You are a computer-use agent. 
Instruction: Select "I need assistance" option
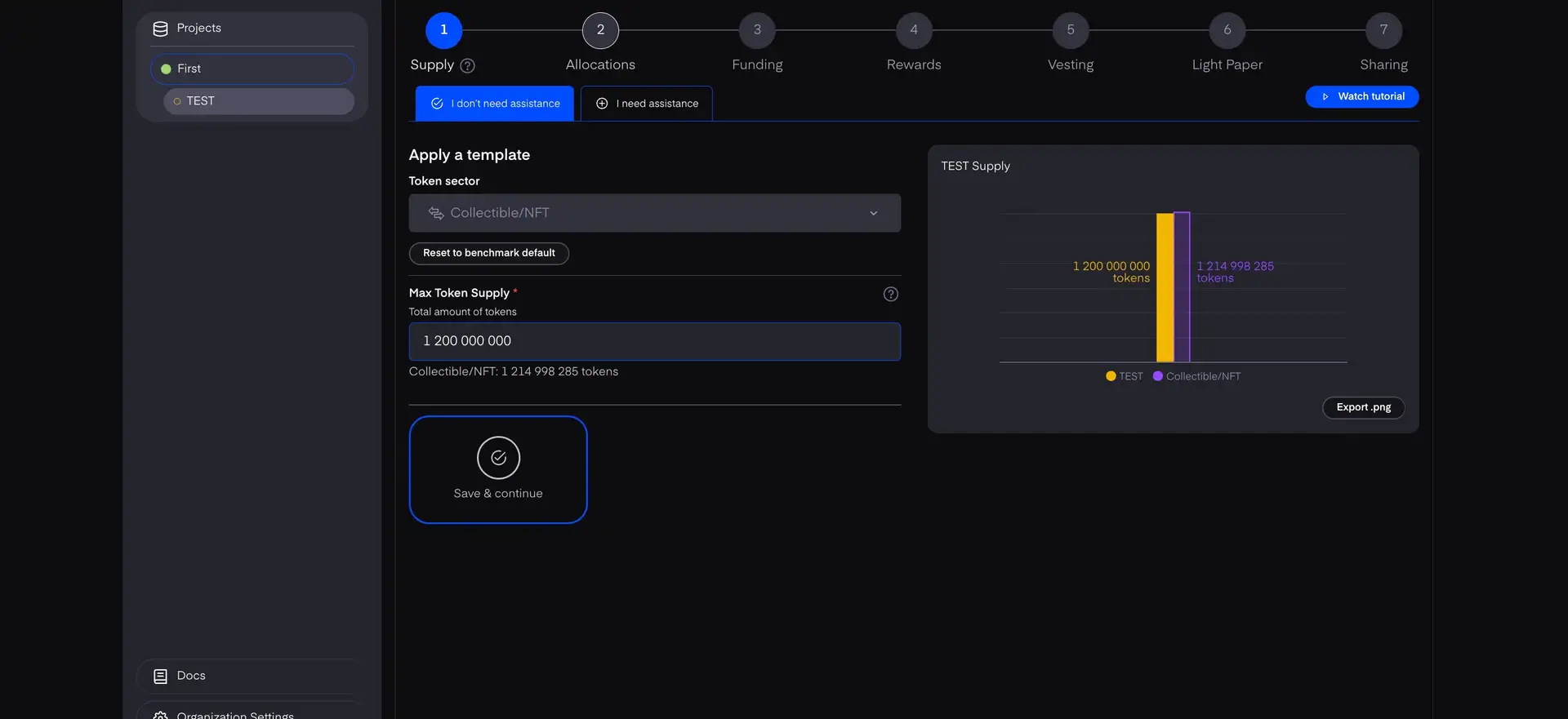647,104
